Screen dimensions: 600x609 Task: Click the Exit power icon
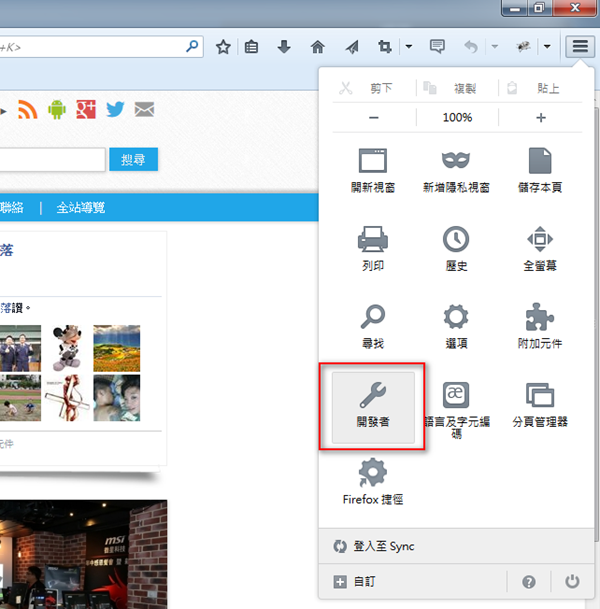(x=572, y=581)
